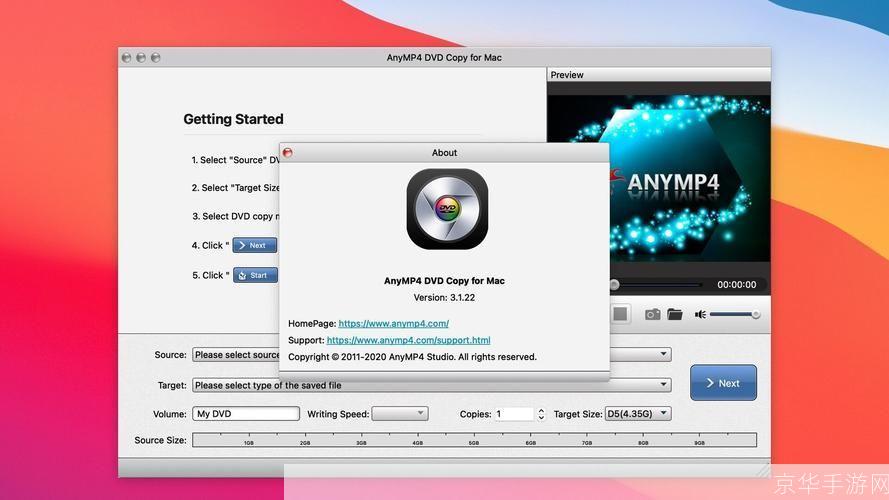This screenshot has height=500, width=889.
Task: Close the About dialog
Action: point(287,152)
